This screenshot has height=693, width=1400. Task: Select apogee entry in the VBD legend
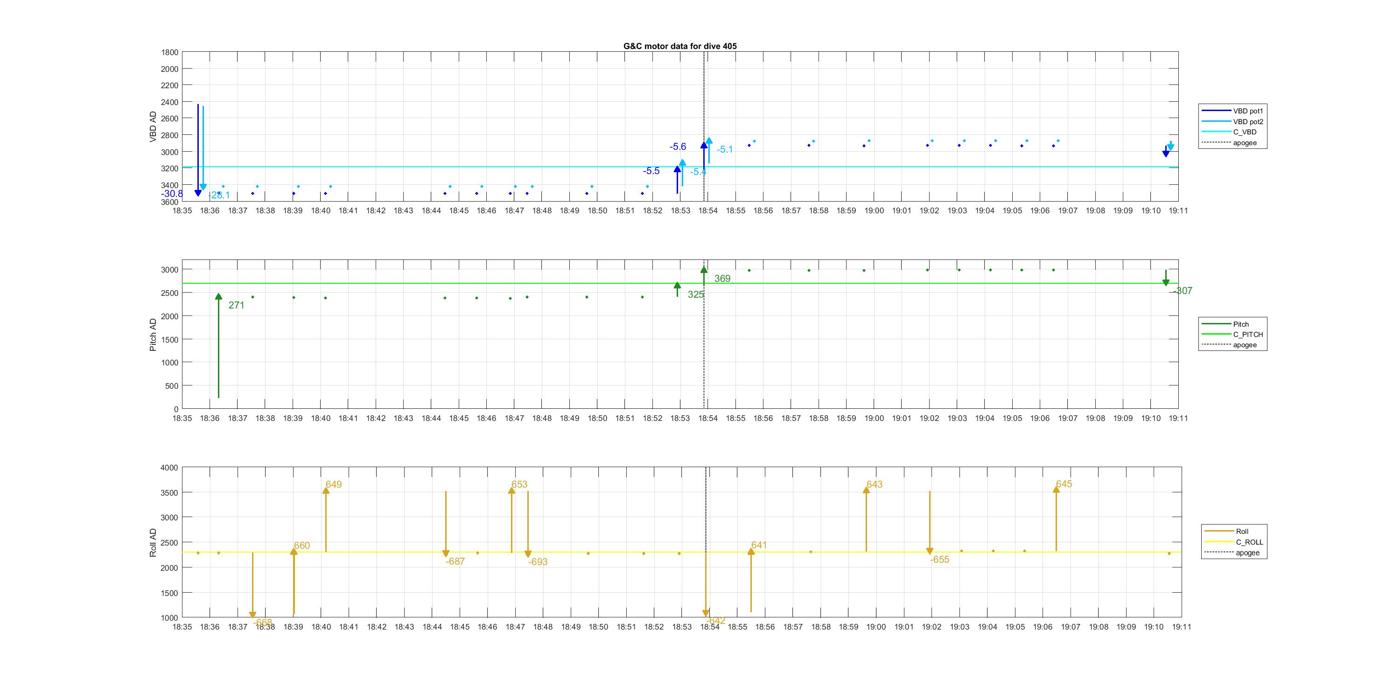pos(1232,143)
